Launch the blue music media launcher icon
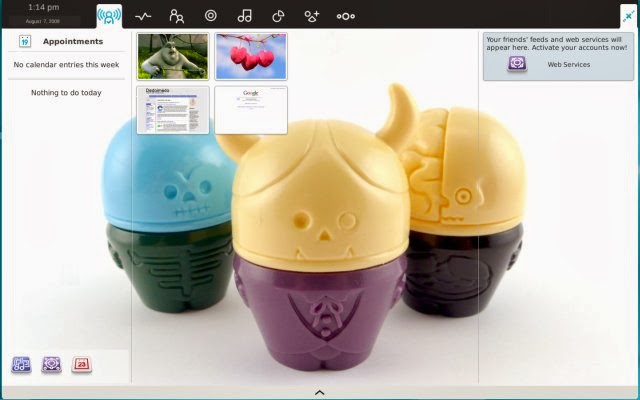 [x=21, y=364]
